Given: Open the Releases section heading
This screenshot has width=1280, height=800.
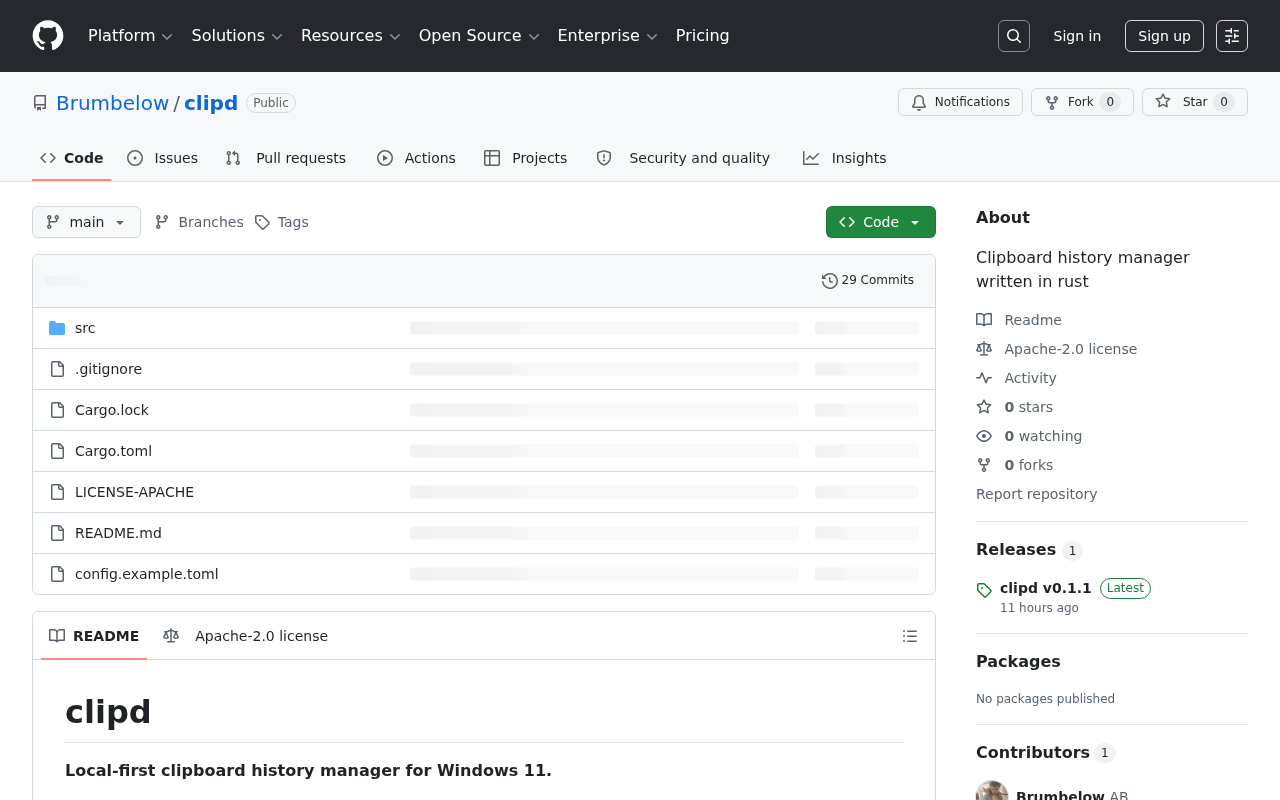Looking at the screenshot, I should point(1016,550).
